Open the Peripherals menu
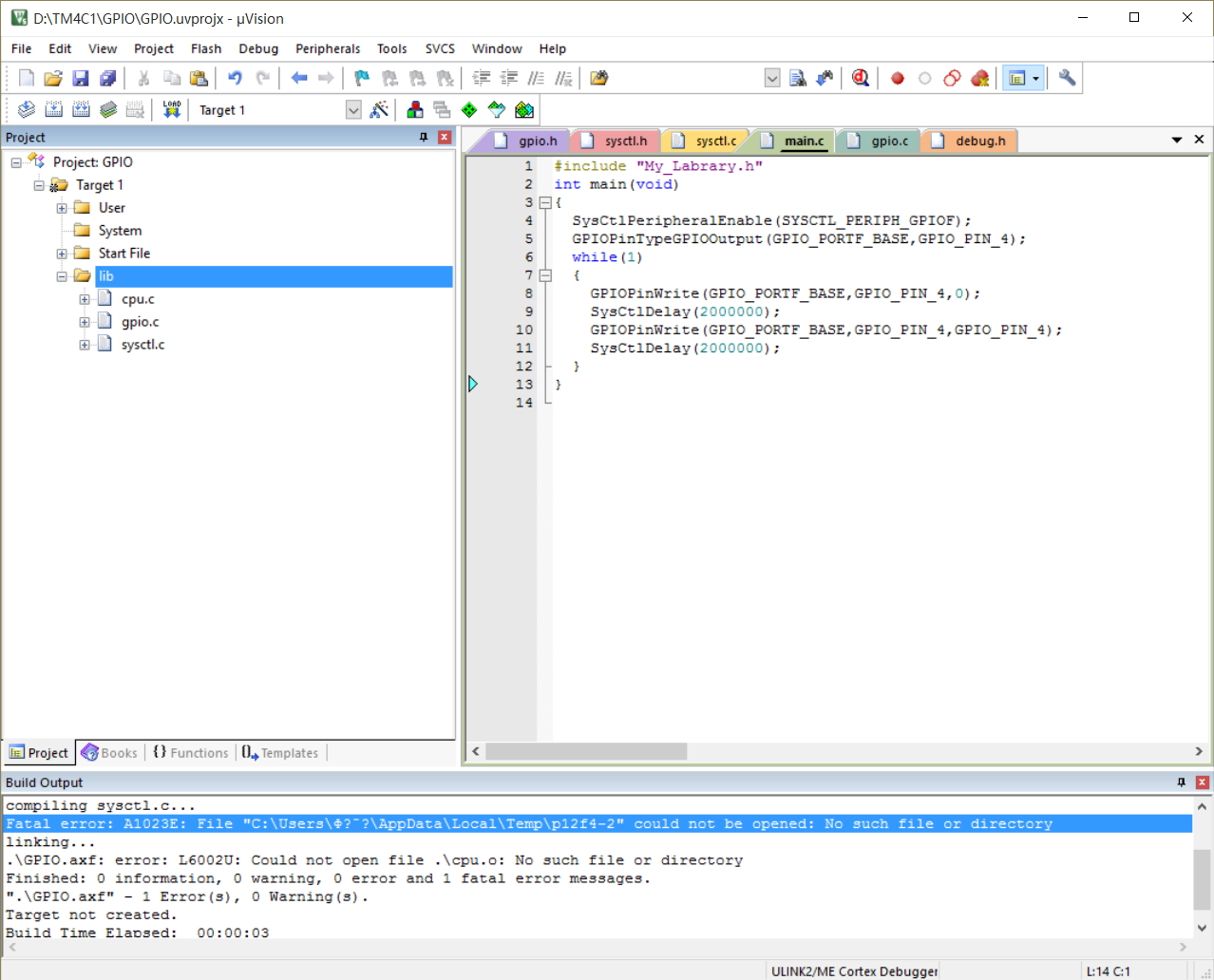This screenshot has width=1214, height=980. (x=328, y=48)
